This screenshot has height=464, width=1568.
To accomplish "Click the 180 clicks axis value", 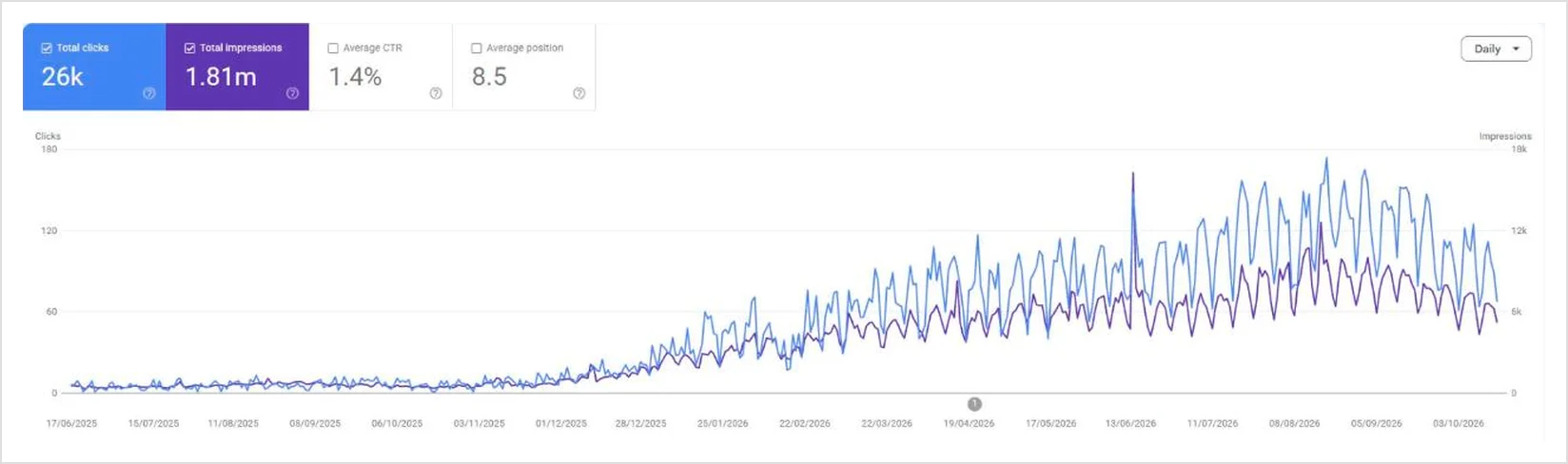I will click(49, 149).
